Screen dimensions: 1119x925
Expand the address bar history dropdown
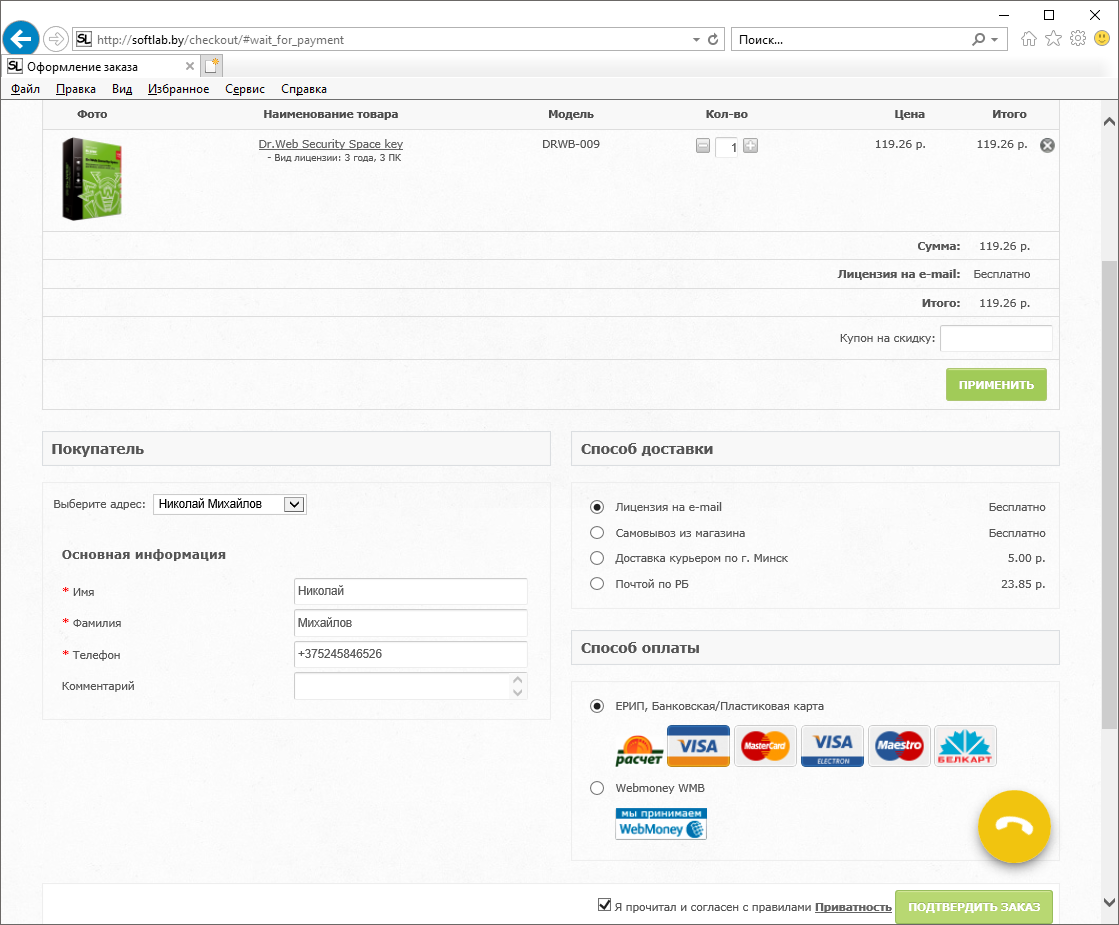click(x=696, y=39)
